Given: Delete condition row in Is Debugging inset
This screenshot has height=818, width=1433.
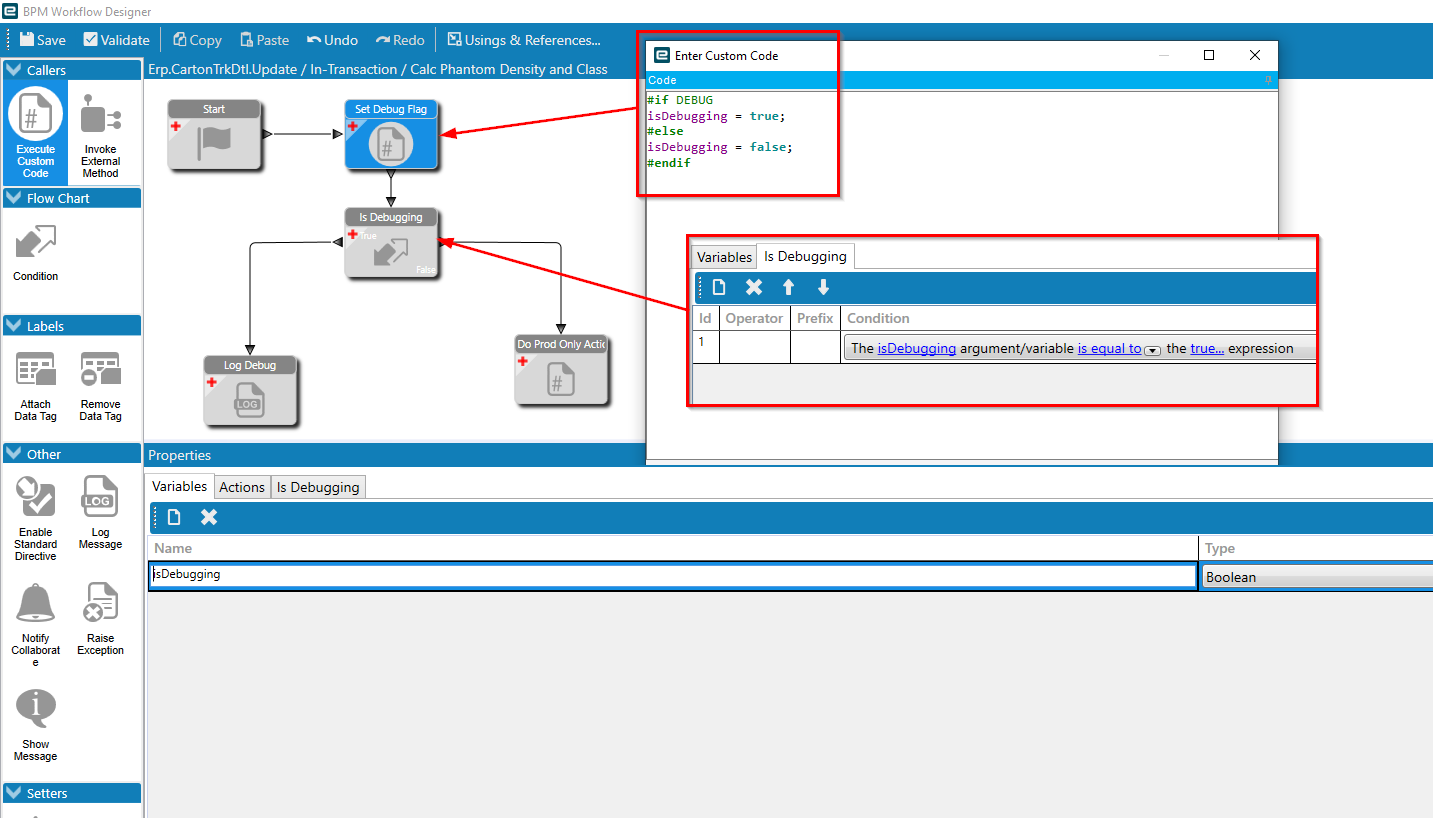Looking at the screenshot, I should pyautogui.click(x=754, y=287).
